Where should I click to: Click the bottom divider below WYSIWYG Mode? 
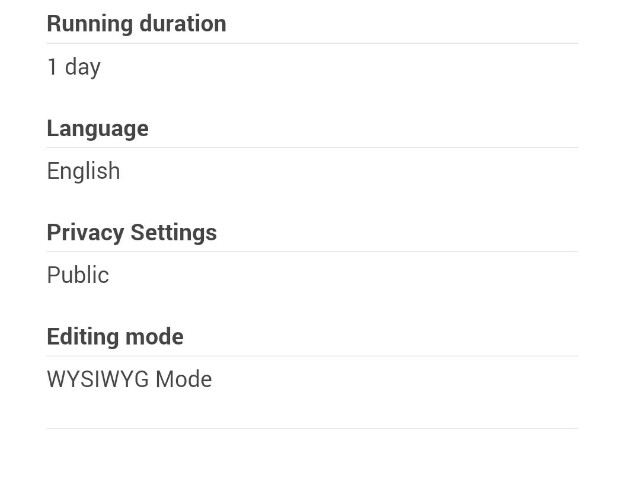(x=312, y=428)
